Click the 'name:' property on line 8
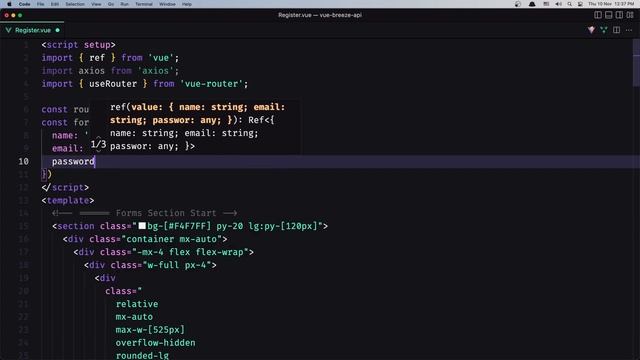 click(x=65, y=136)
